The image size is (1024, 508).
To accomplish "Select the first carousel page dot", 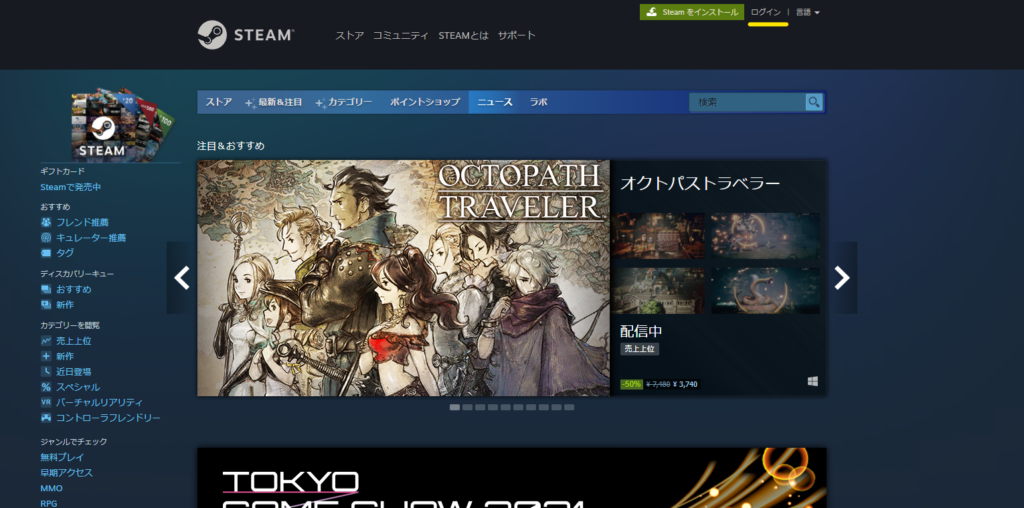I will point(455,407).
